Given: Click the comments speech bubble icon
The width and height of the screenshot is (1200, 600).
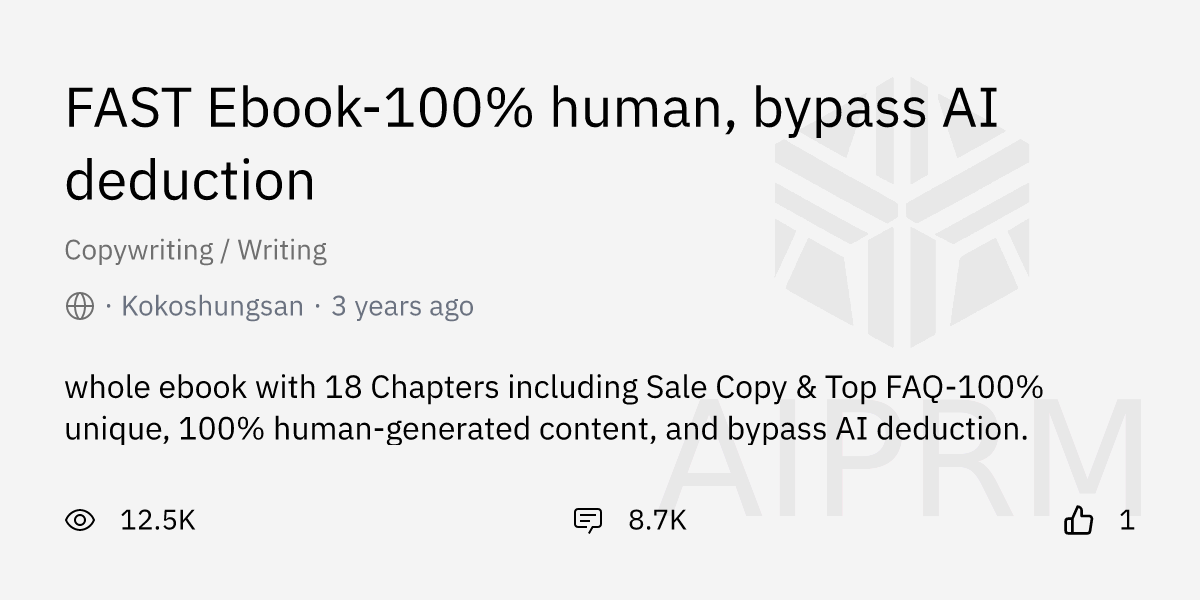Looking at the screenshot, I should click(587, 520).
